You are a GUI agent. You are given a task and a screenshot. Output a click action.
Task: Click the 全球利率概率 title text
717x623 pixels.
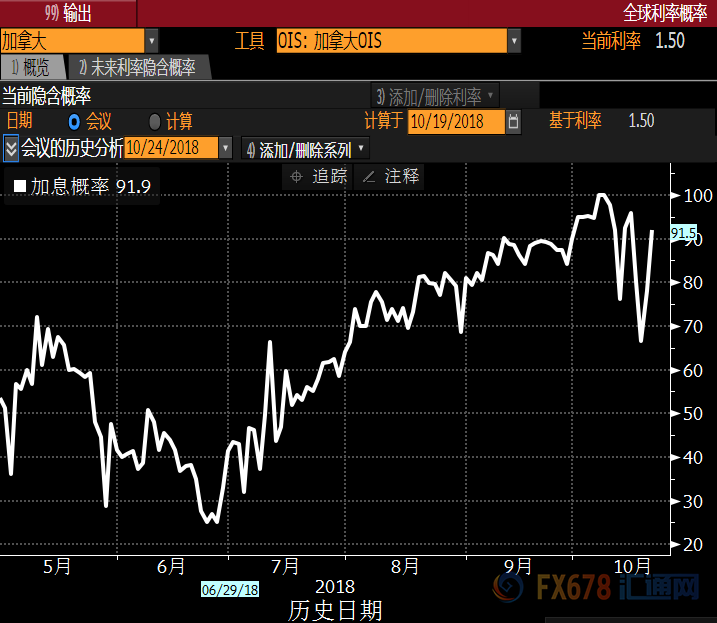click(x=664, y=13)
